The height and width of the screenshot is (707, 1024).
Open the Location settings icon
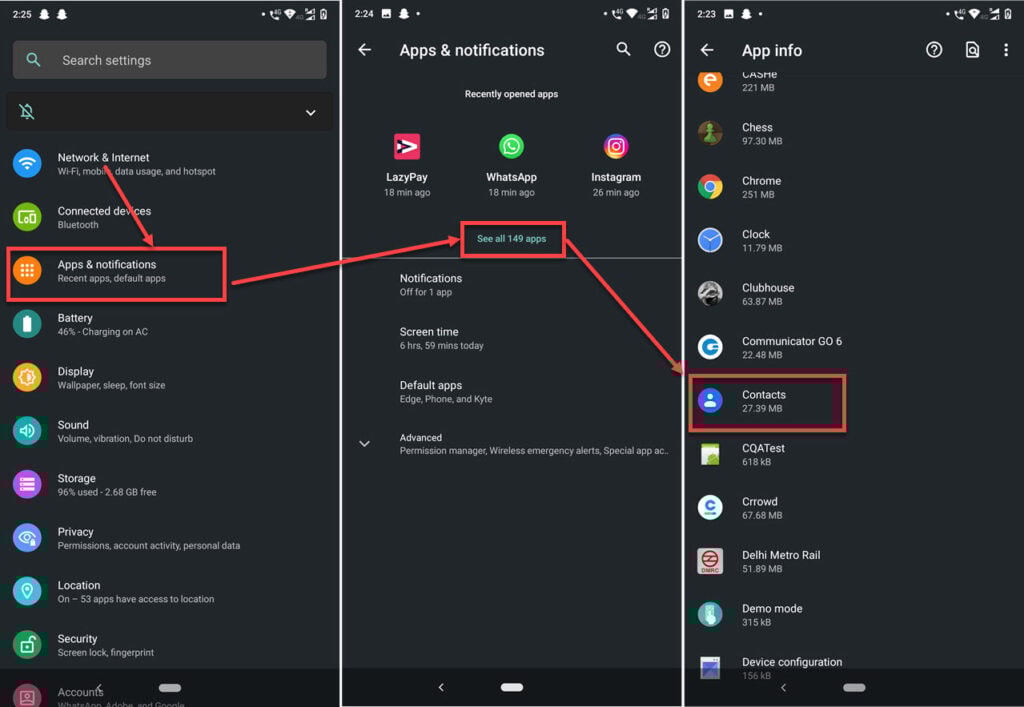27,591
